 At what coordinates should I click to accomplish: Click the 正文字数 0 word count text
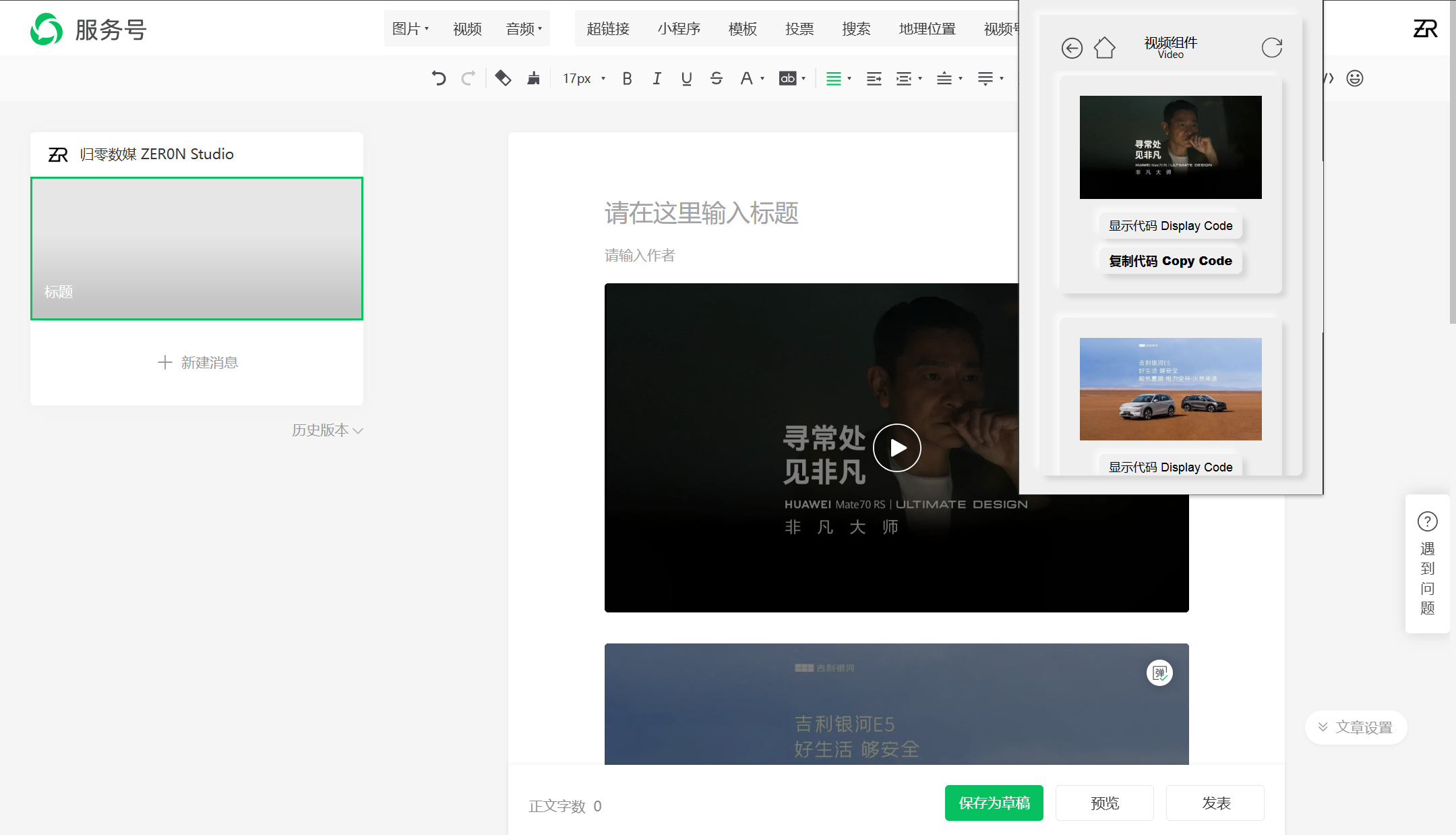pos(565,806)
